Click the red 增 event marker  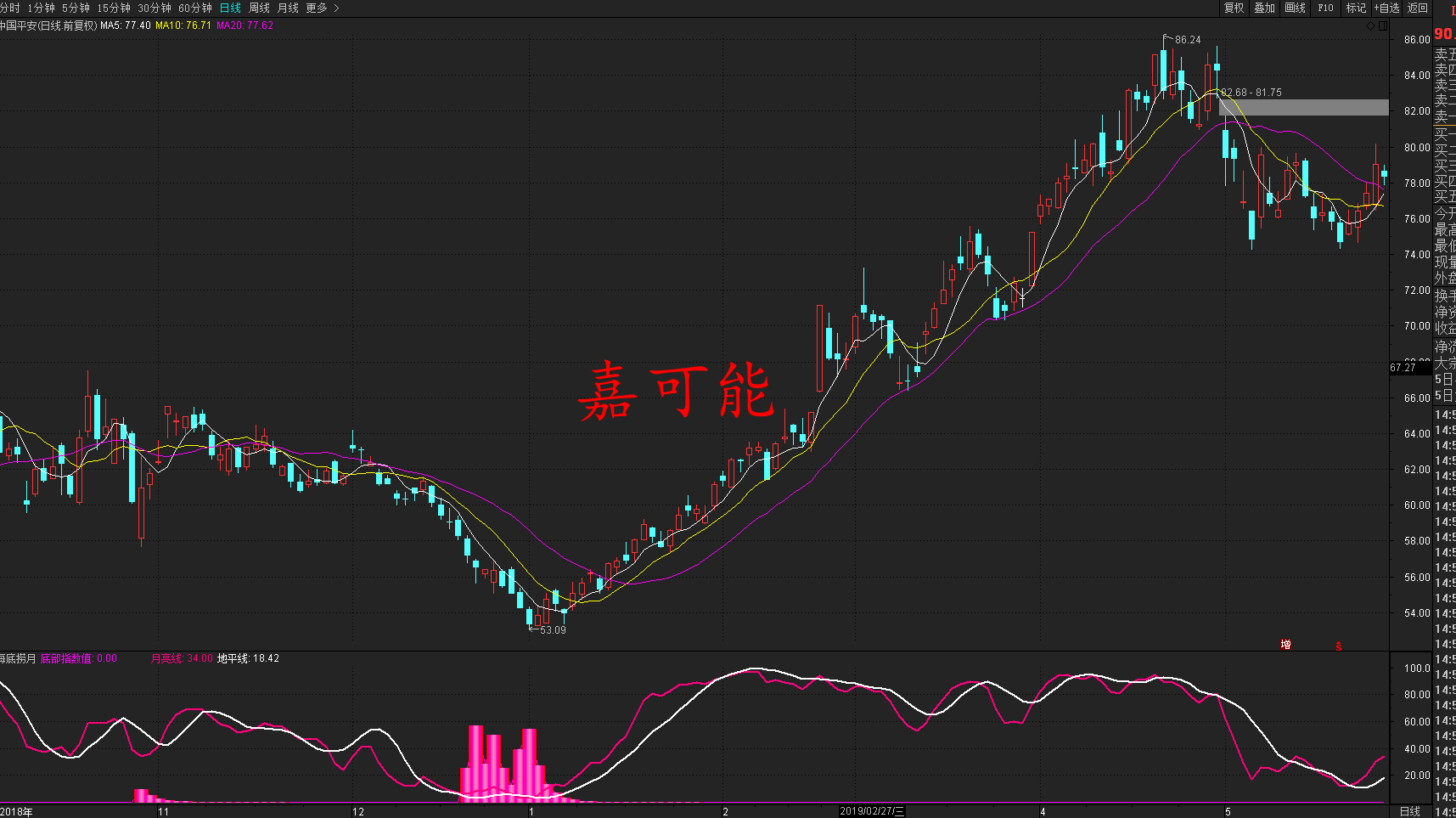(1285, 645)
